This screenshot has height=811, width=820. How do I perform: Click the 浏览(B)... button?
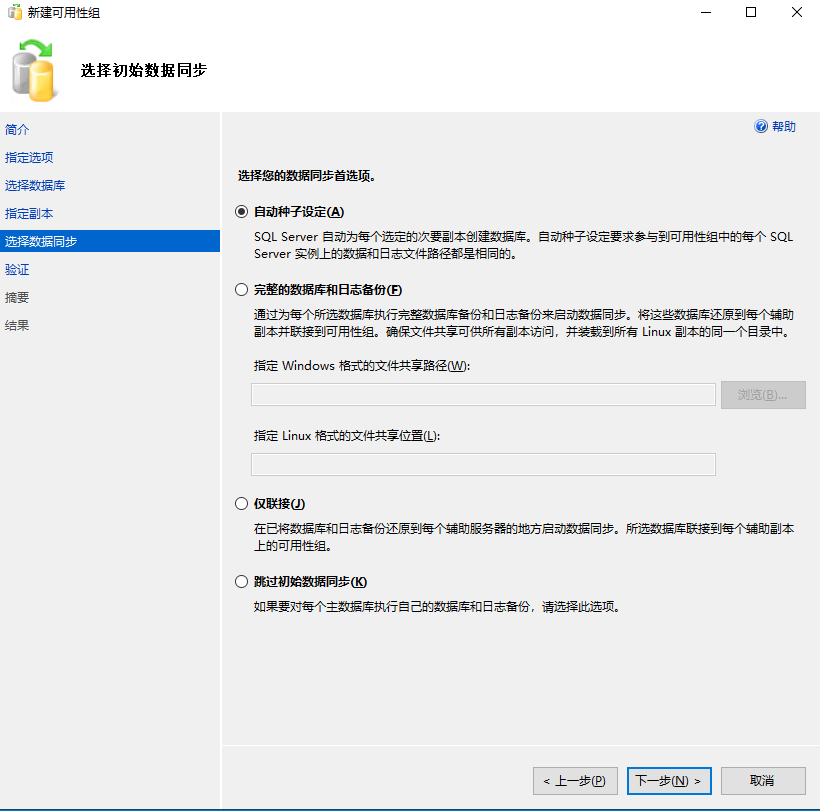click(x=763, y=395)
